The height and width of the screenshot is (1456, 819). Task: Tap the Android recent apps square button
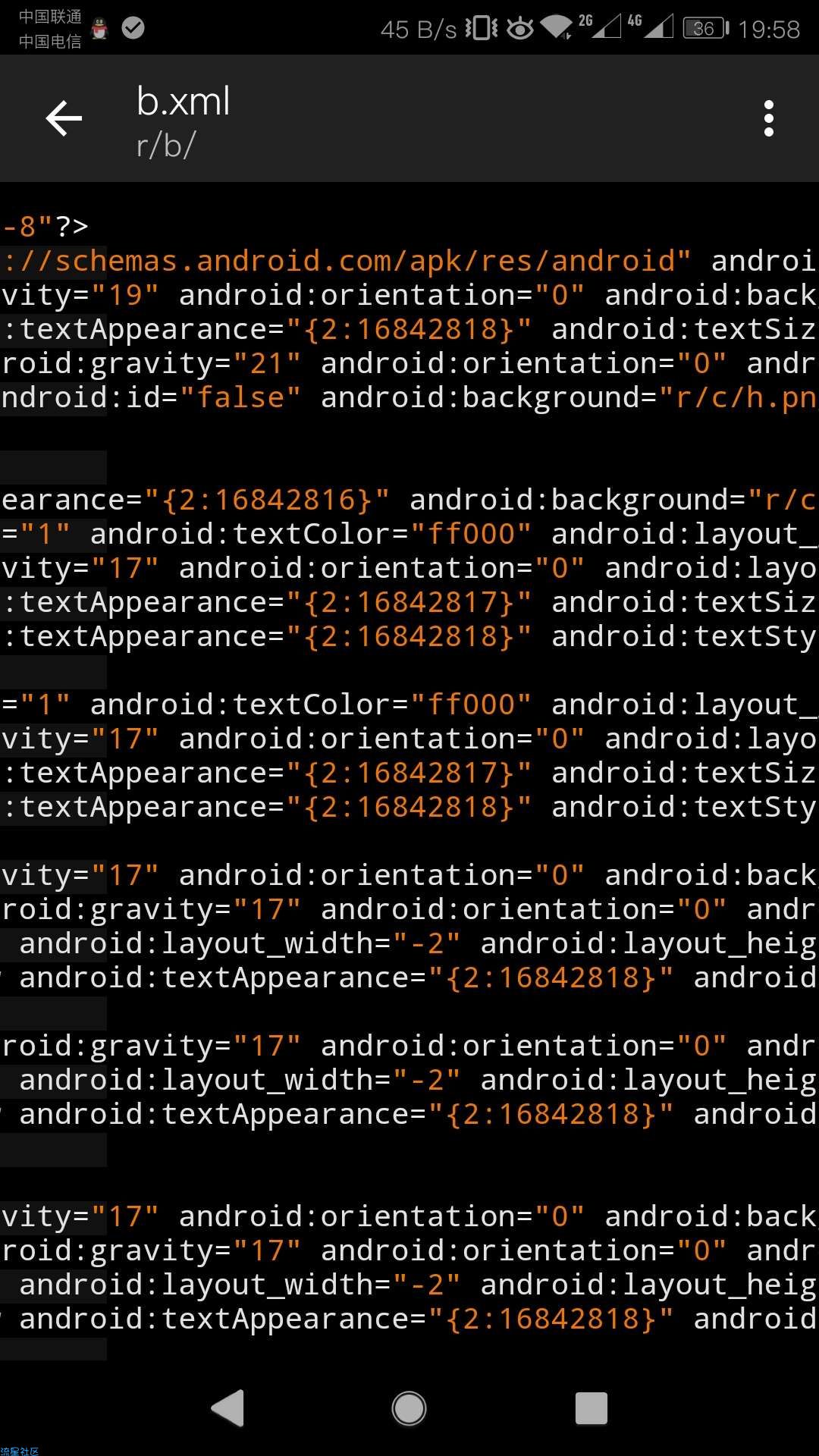click(591, 1408)
